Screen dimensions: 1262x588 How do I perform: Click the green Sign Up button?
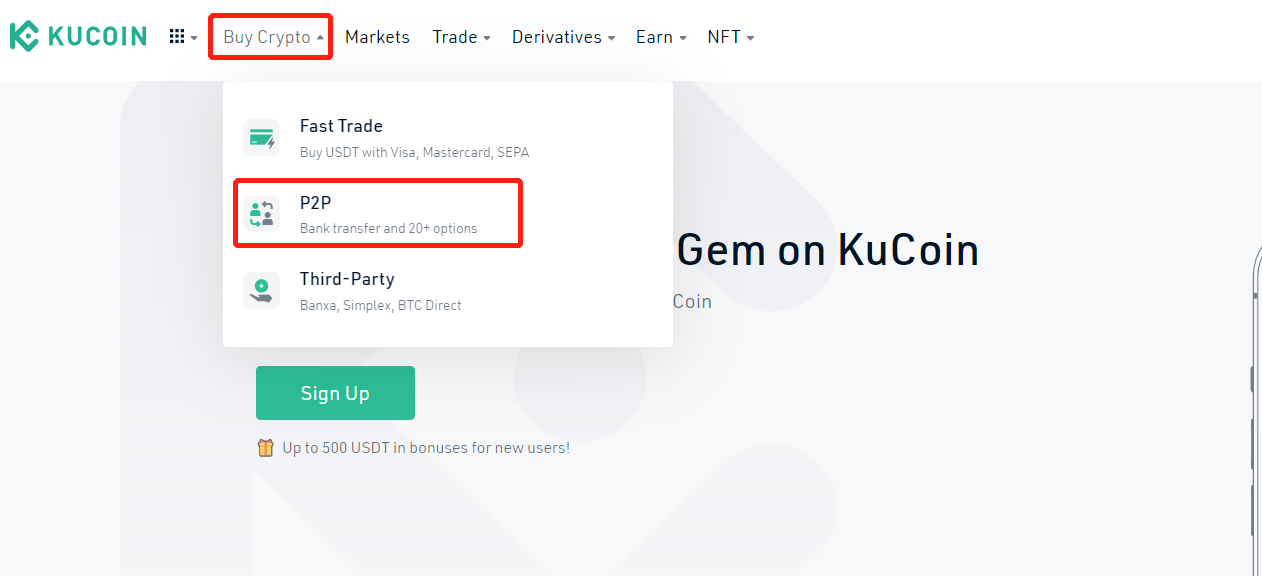[335, 393]
